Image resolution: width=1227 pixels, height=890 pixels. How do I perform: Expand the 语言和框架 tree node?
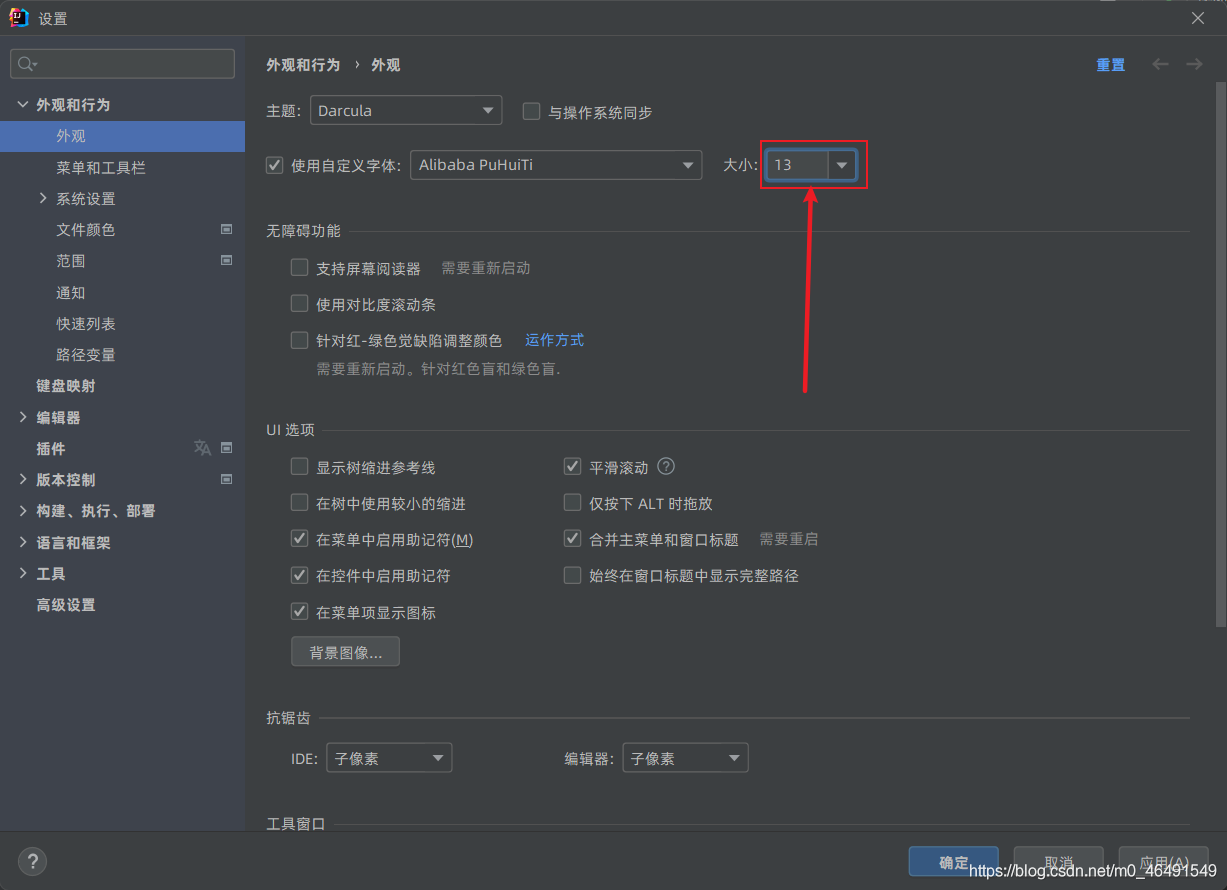click(23, 542)
